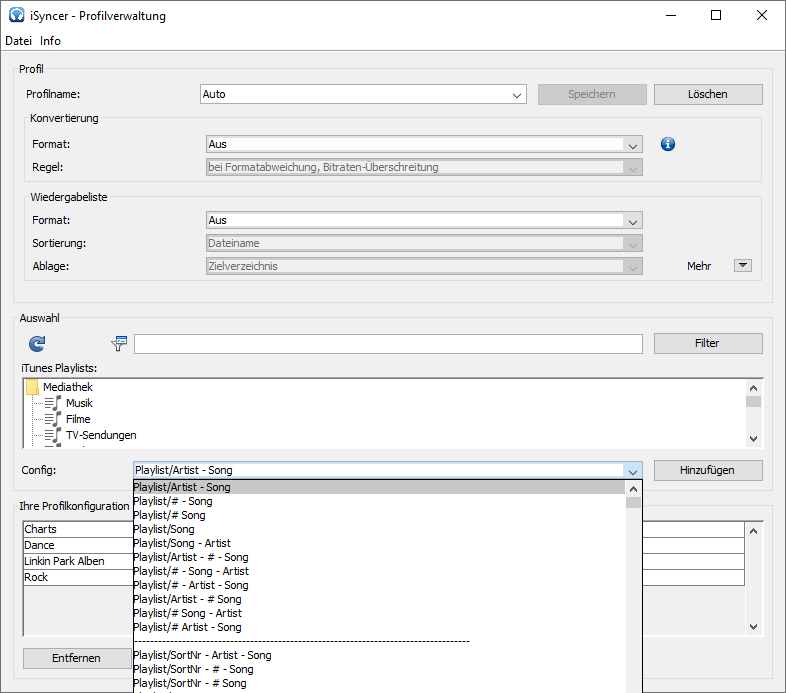786x693 pixels.
Task: Click the filter text input field
Action: 388,344
